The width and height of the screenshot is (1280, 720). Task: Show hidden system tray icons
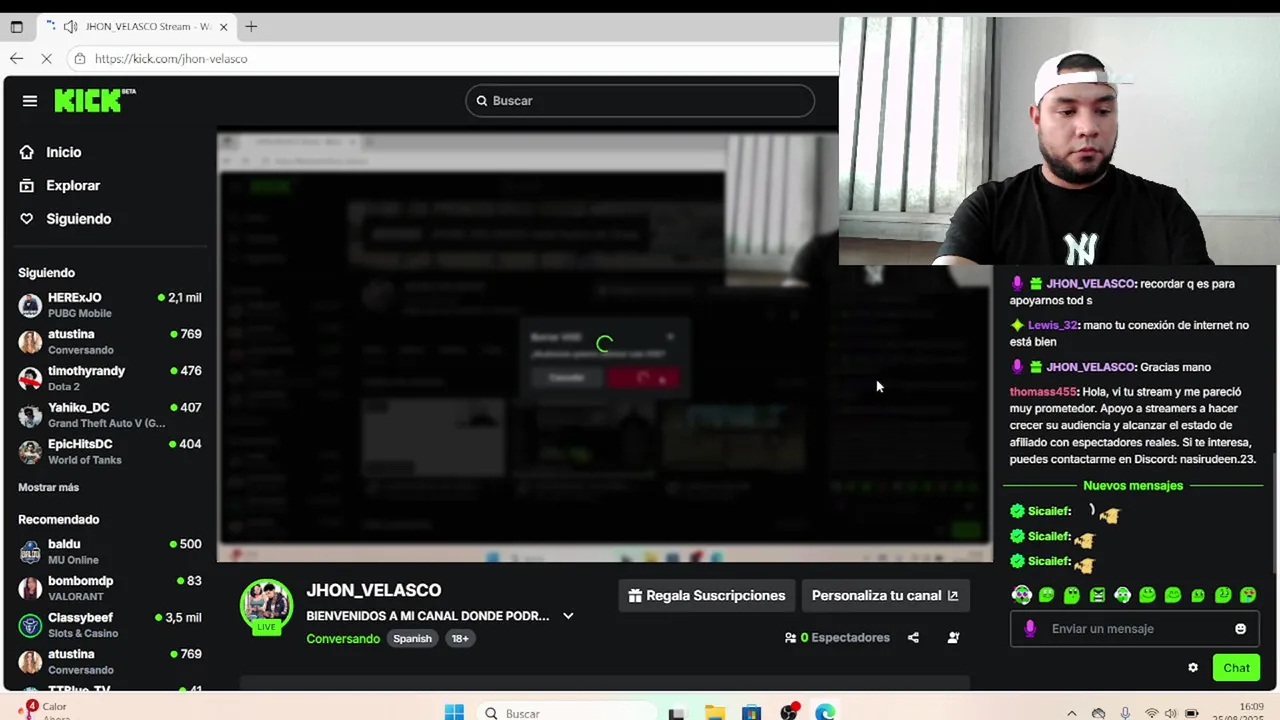click(x=1072, y=713)
